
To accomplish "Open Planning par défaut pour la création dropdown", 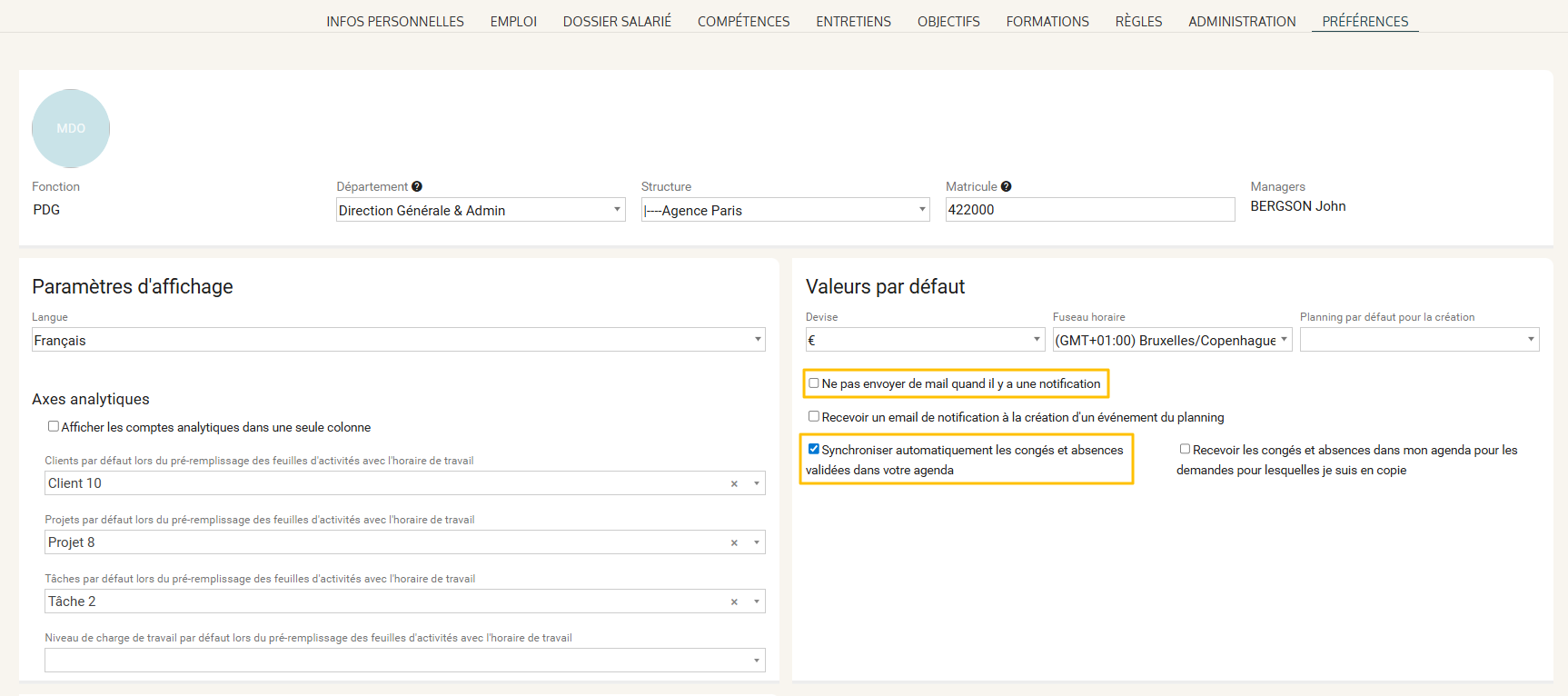I will point(1418,340).
